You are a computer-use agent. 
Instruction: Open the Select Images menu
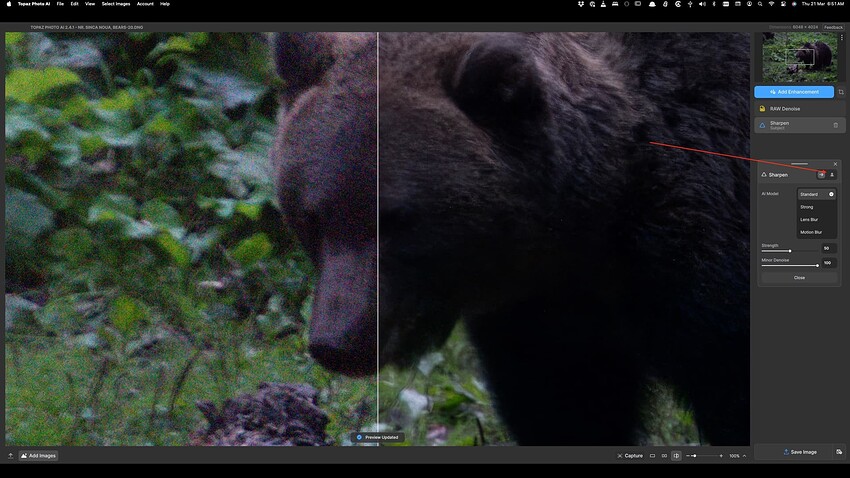(x=116, y=4)
